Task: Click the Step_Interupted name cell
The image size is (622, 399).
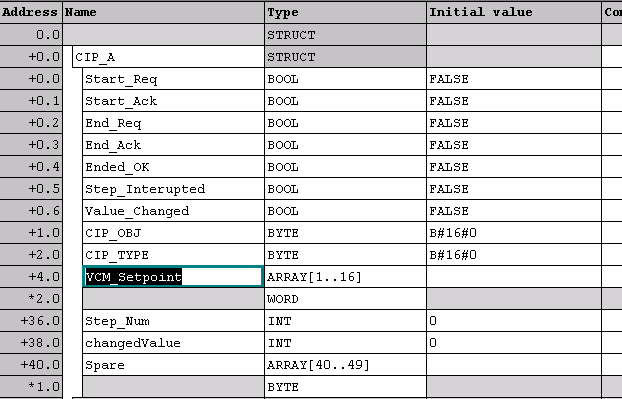Action: [x=174, y=189]
